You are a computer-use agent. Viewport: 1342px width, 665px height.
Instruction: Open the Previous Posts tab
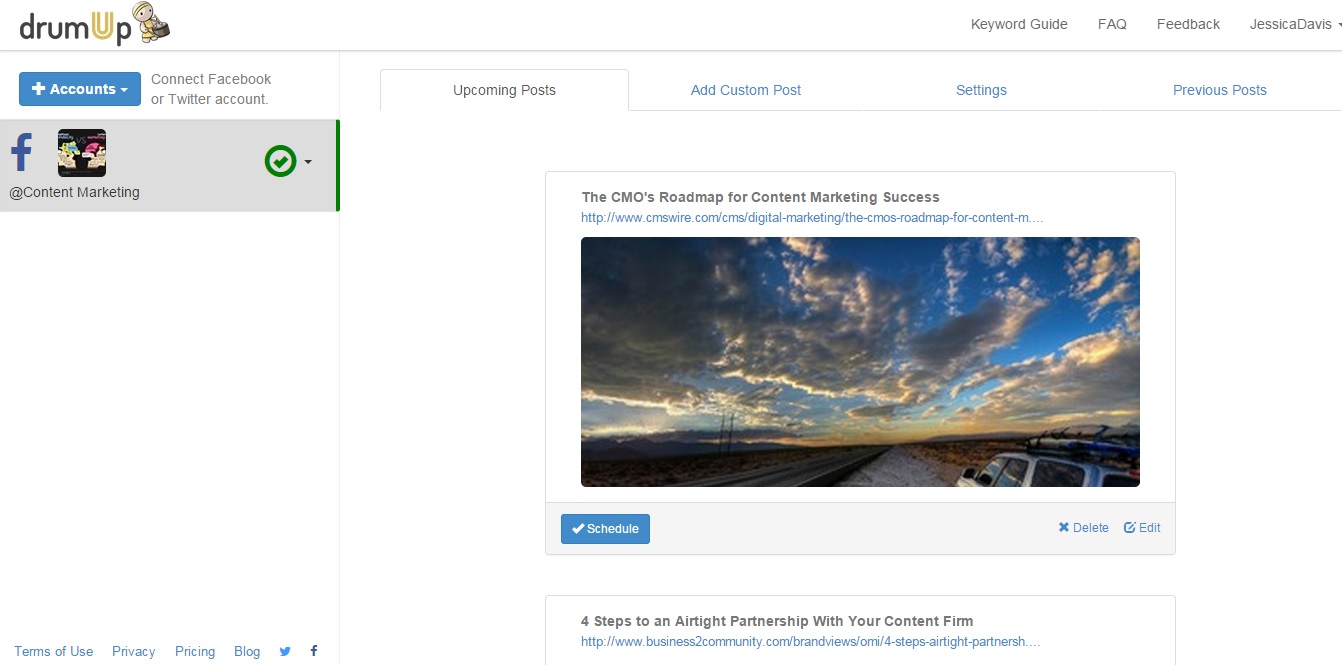coord(1219,90)
